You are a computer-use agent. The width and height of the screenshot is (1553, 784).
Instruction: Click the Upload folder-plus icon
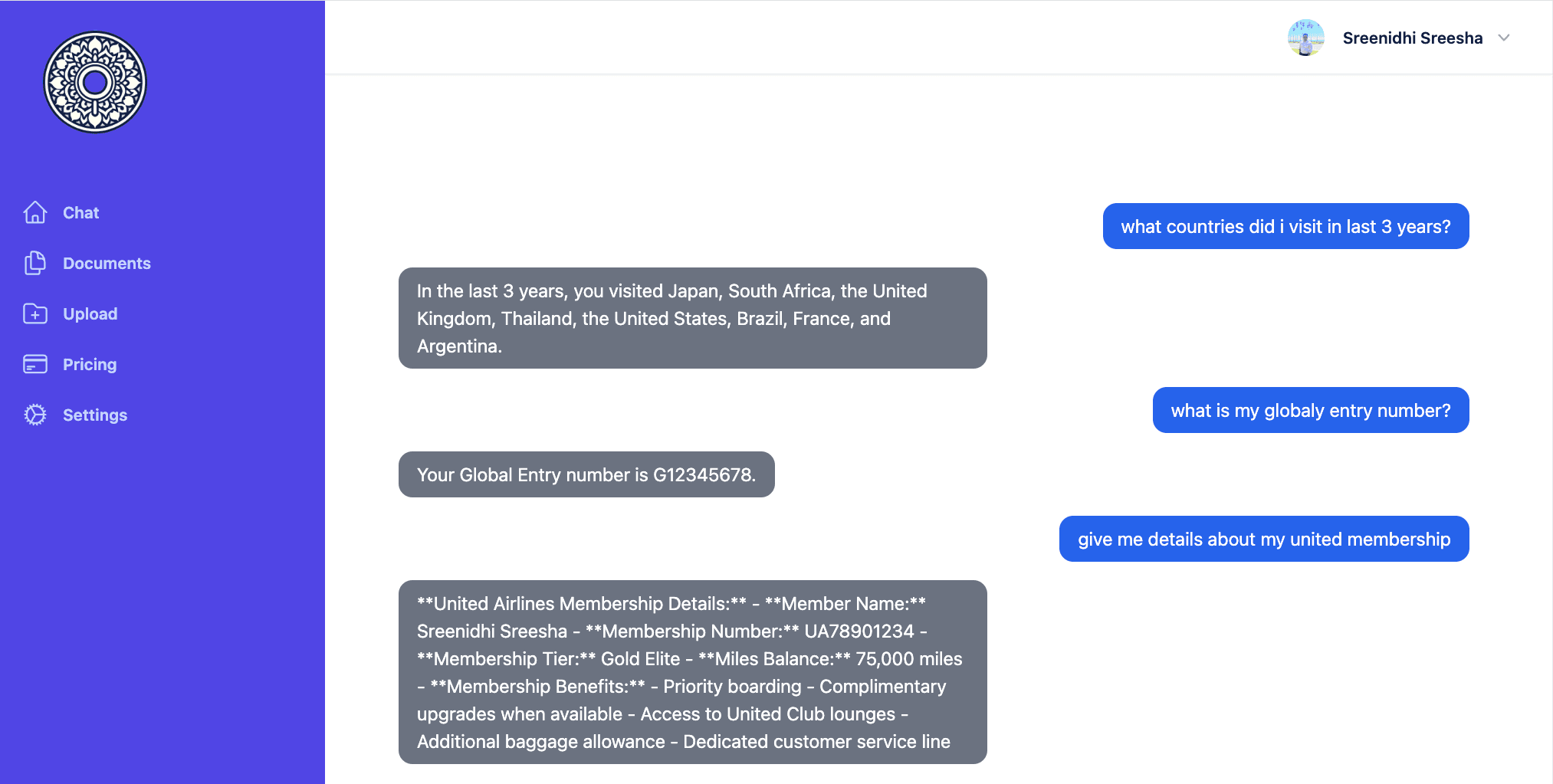[x=35, y=313]
